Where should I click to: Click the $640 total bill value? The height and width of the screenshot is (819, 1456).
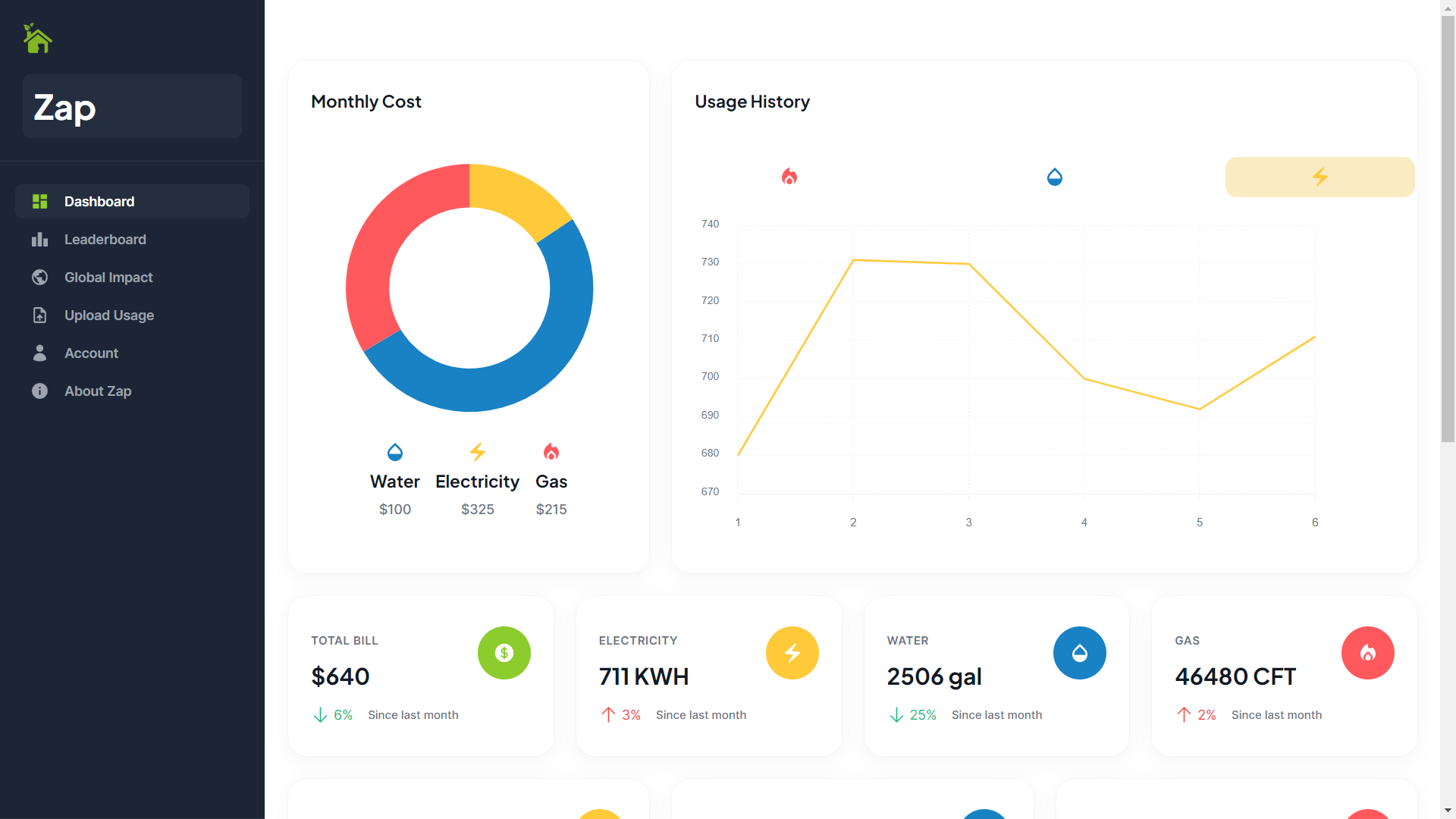340,676
